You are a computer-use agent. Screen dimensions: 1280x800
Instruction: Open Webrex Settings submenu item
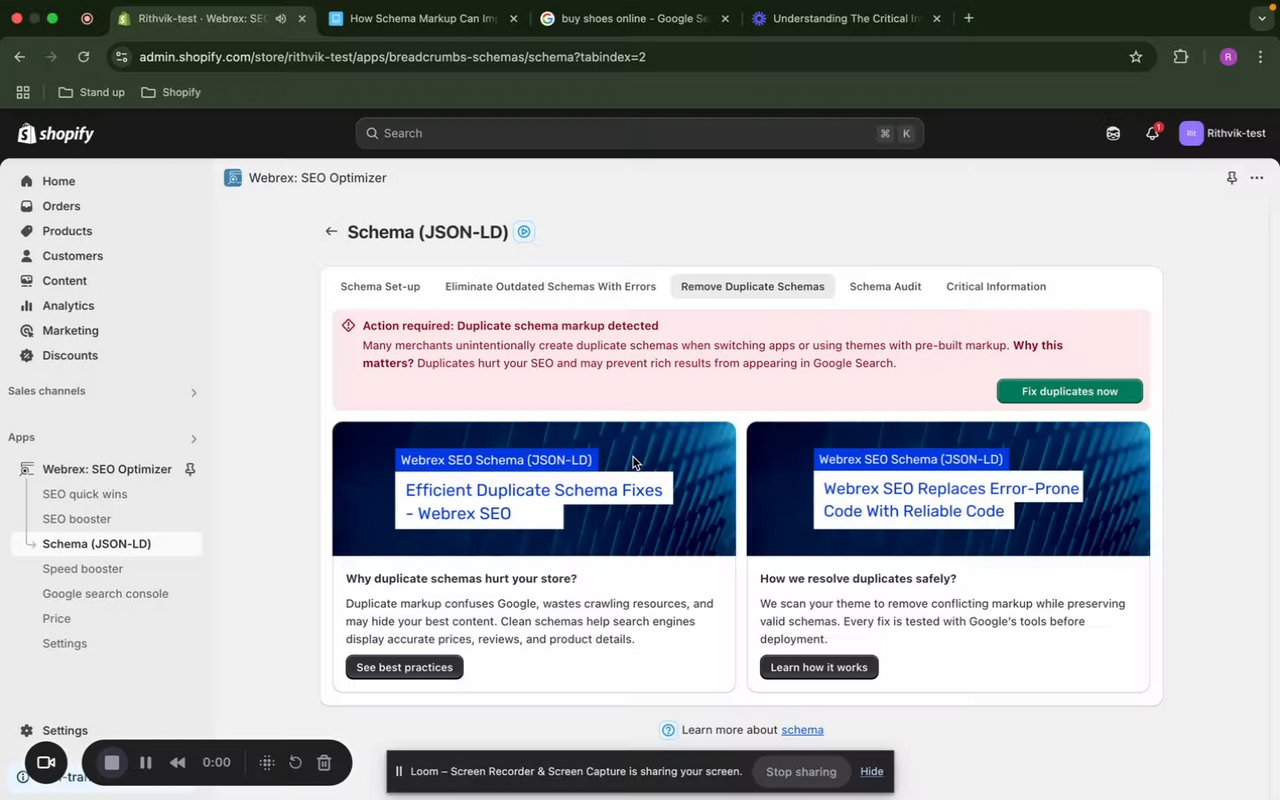click(x=65, y=644)
